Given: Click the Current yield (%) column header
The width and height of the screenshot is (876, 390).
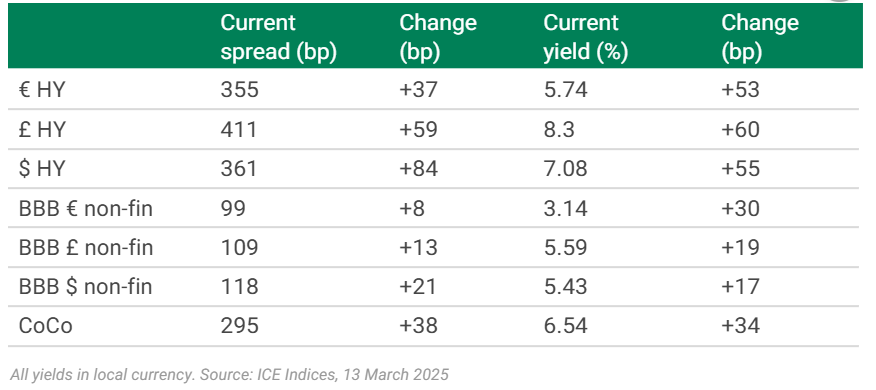Looking at the screenshot, I should point(585,37).
